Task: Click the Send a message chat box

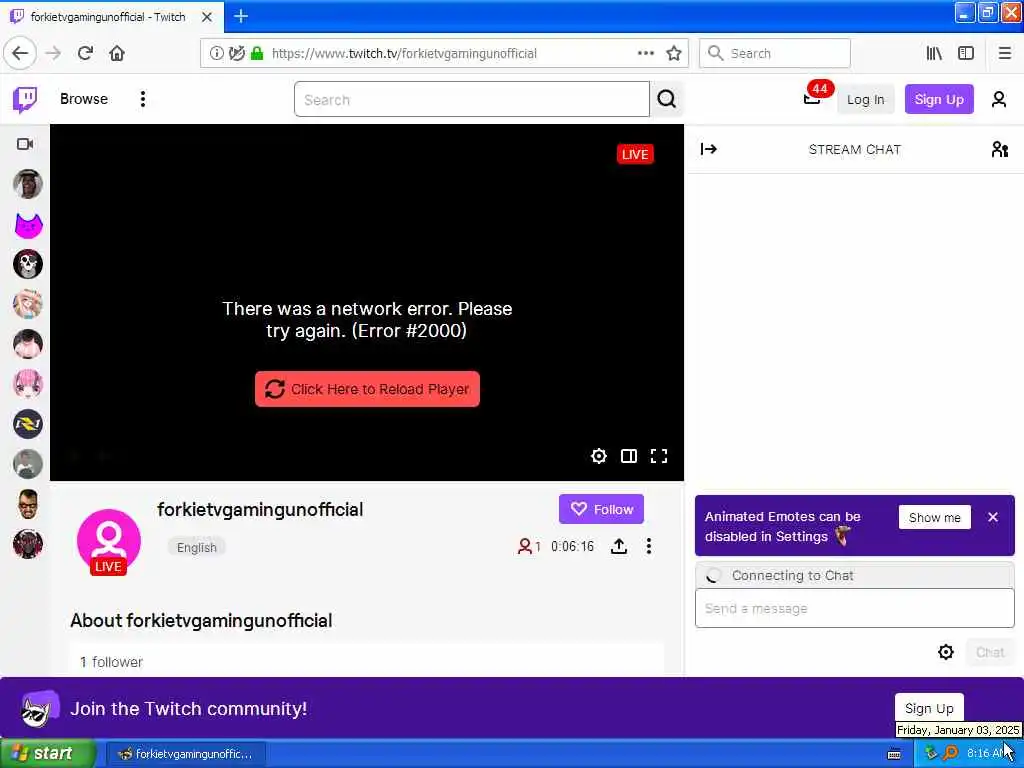Action: (854, 608)
